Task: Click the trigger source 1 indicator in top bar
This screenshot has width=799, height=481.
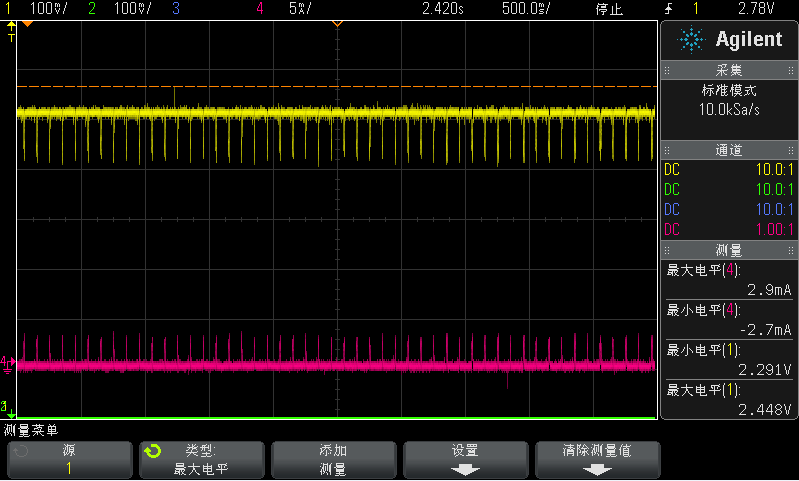Action: tap(696, 8)
